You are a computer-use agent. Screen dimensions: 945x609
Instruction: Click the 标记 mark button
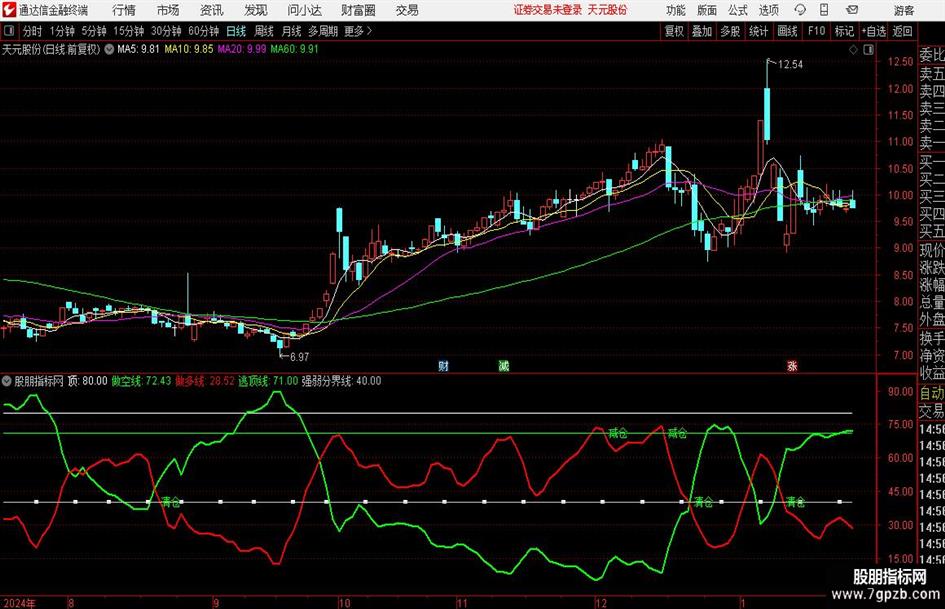pyautogui.click(x=844, y=31)
